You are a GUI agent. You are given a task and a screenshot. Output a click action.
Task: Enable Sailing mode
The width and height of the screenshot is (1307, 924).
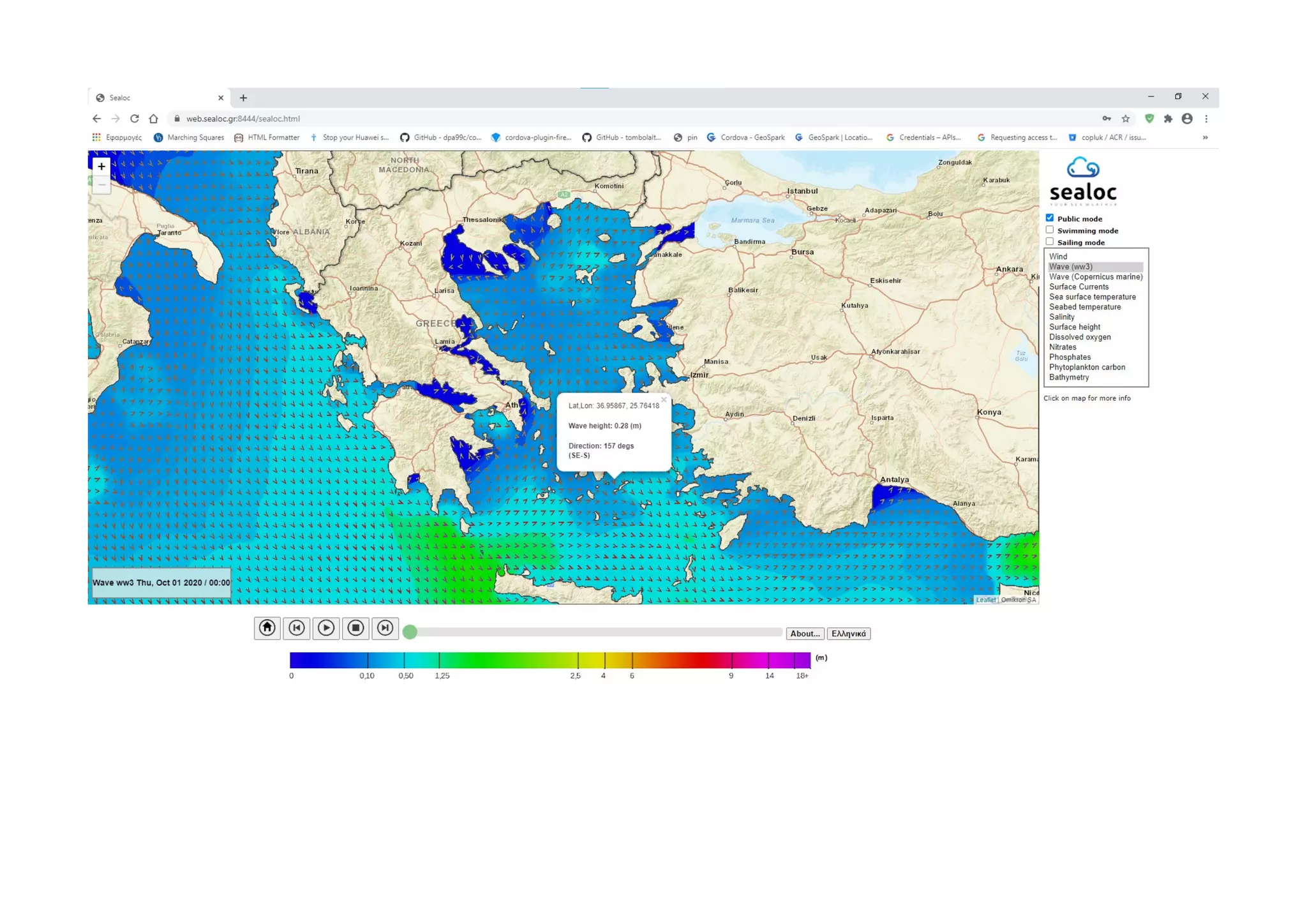tap(1050, 242)
